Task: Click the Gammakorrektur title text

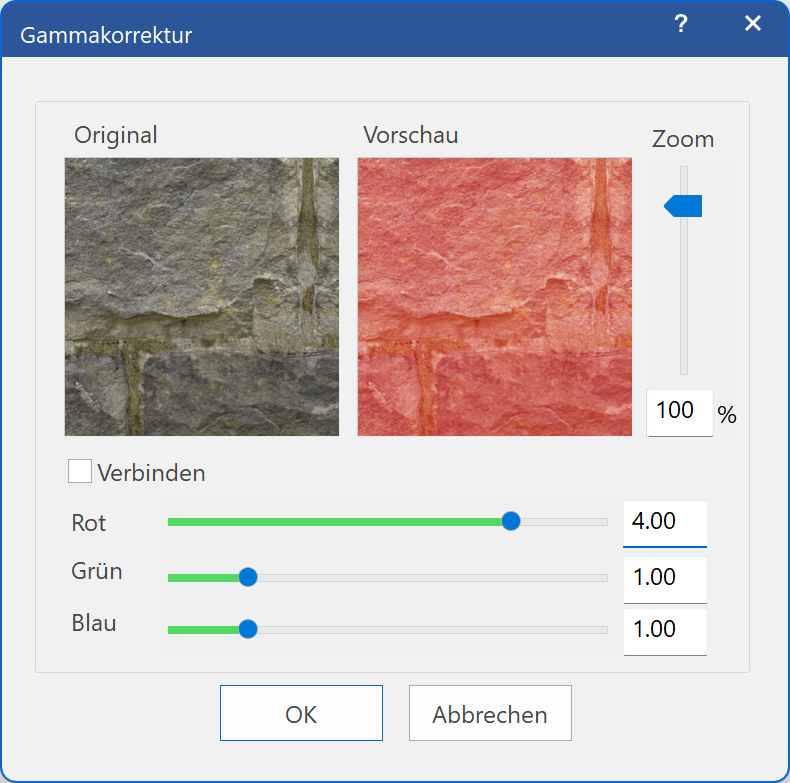Action: coord(106,35)
